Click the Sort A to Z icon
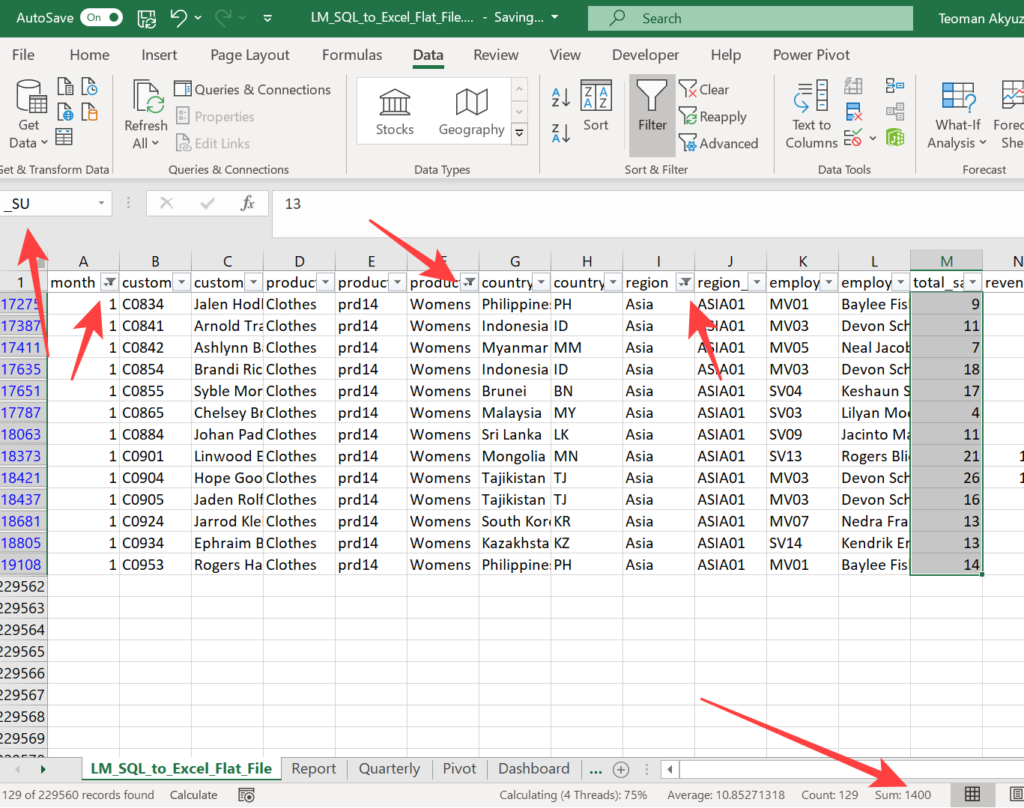This screenshot has width=1024, height=808. click(x=561, y=97)
